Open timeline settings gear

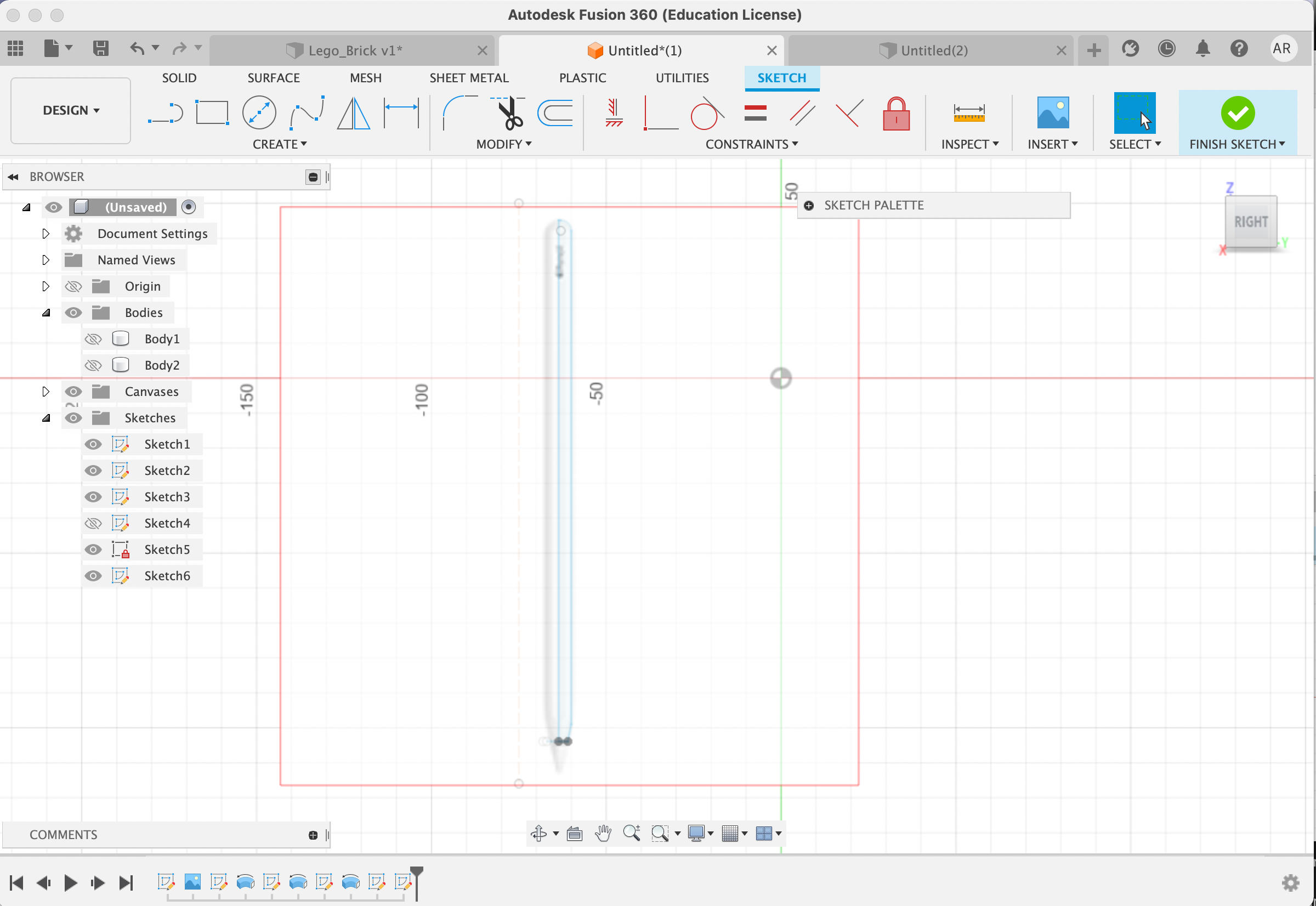coord(1290,882)
